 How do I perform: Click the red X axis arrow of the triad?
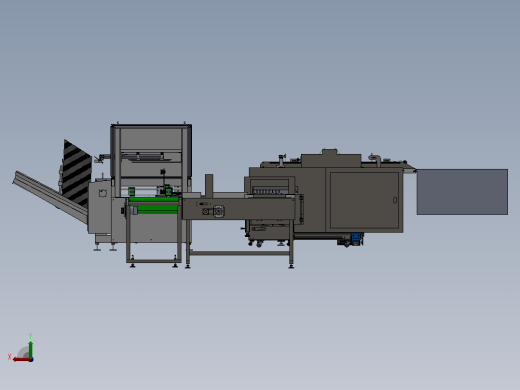[21, 360]
